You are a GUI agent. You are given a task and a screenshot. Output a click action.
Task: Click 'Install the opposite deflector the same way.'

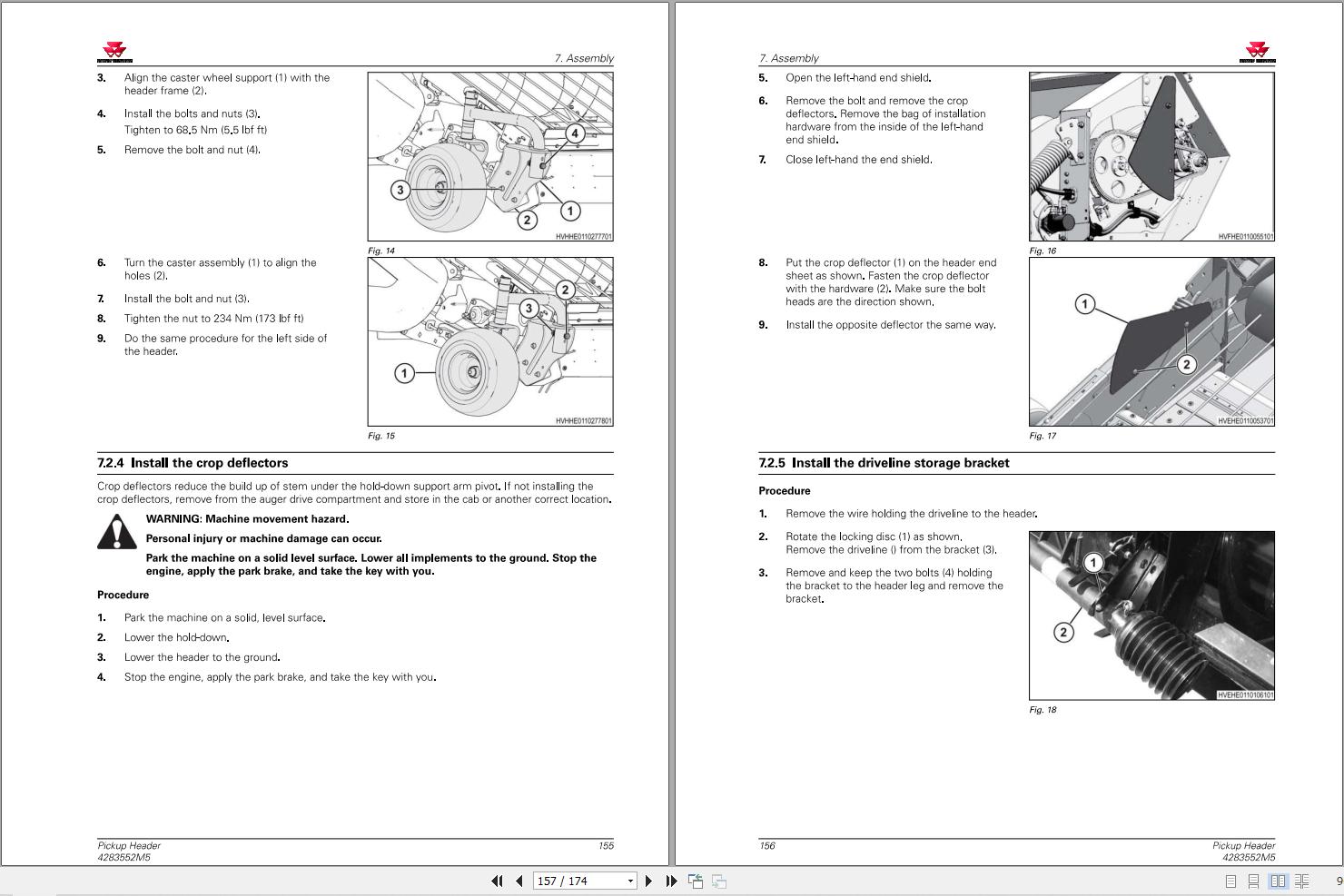point(891,325)
